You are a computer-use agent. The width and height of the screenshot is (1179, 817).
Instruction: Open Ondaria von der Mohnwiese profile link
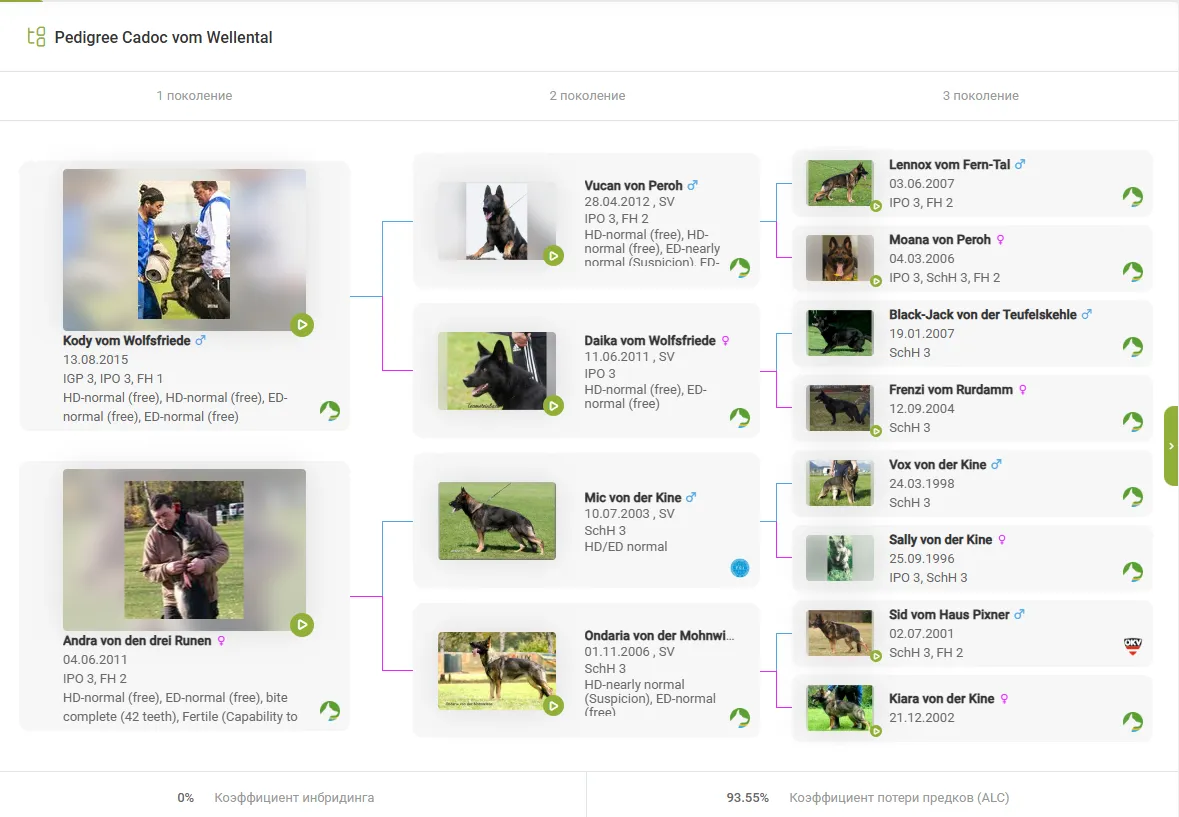(659, 635)
